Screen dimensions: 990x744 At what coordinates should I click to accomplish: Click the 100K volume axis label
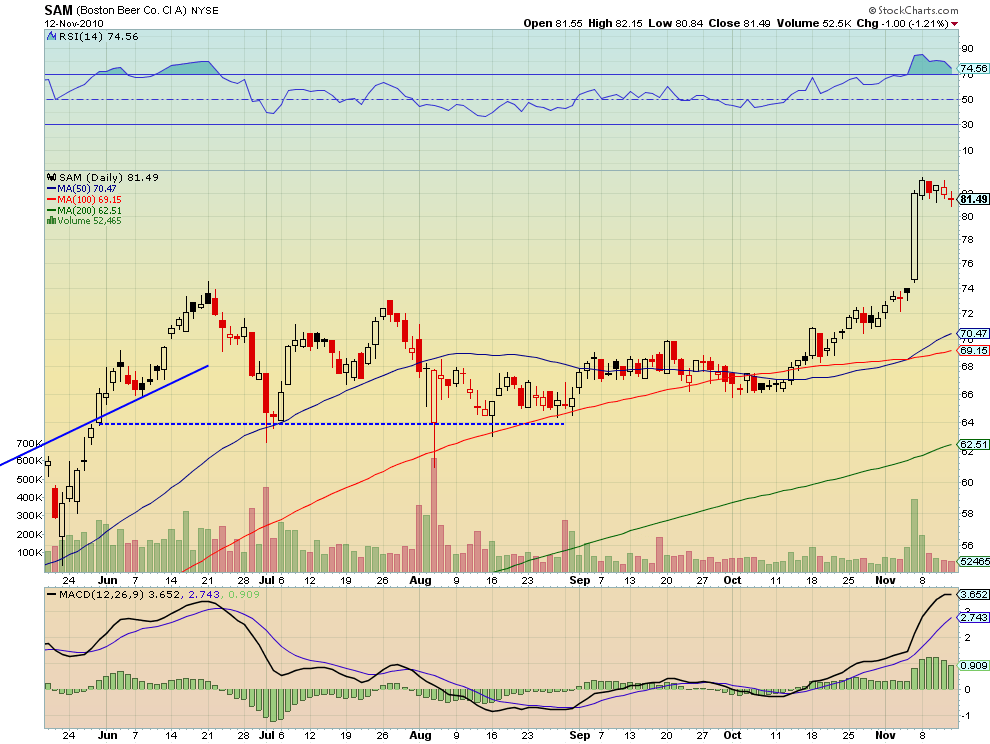29,552
